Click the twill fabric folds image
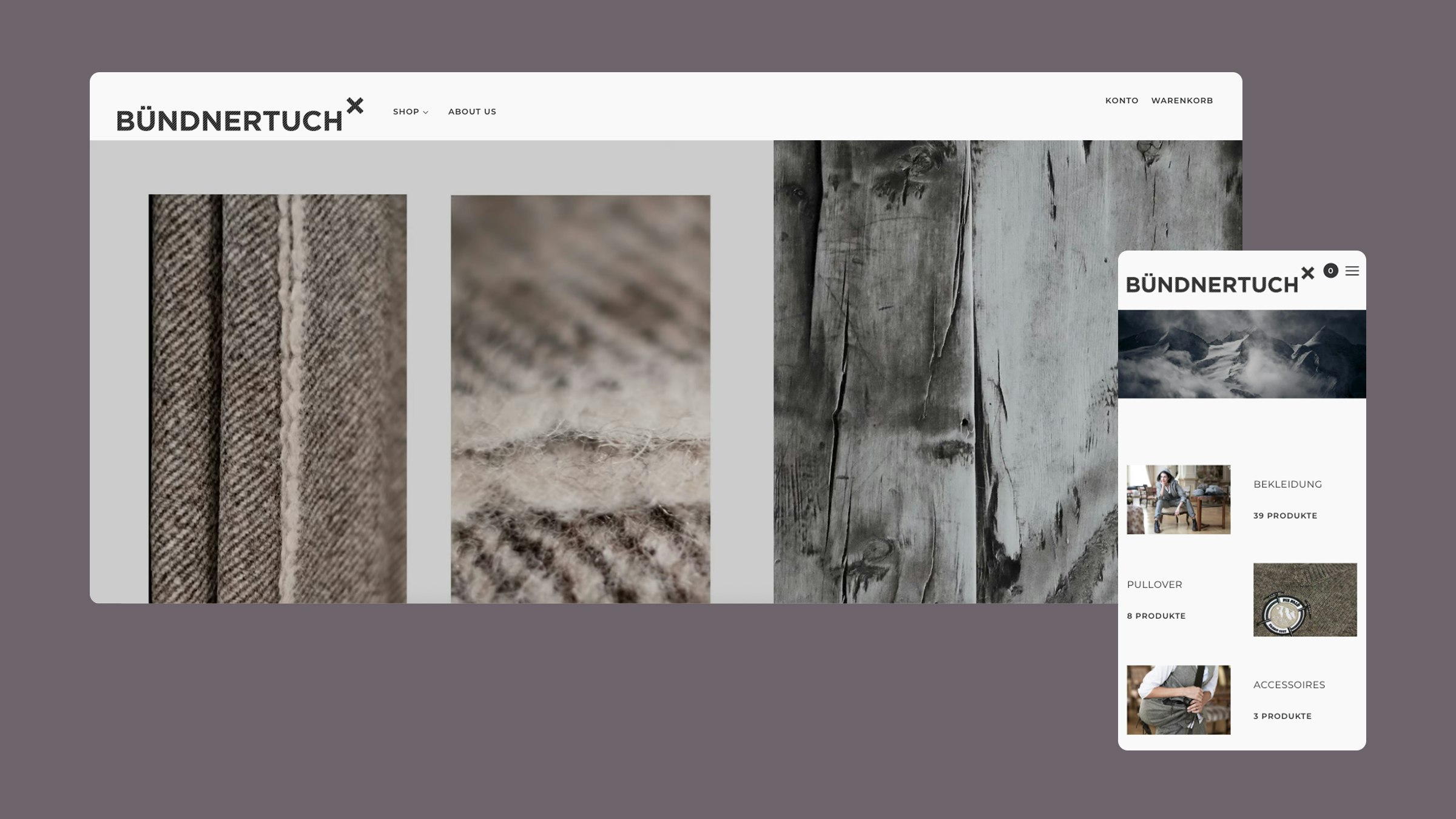Image resolution: width=1456 pixels, height=819 pixels. coord(277,398)
